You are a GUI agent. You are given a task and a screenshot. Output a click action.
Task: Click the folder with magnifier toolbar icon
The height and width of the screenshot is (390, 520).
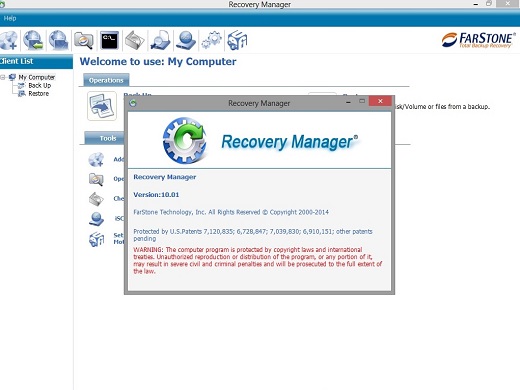pyautogui.click(x=84, y=40)
